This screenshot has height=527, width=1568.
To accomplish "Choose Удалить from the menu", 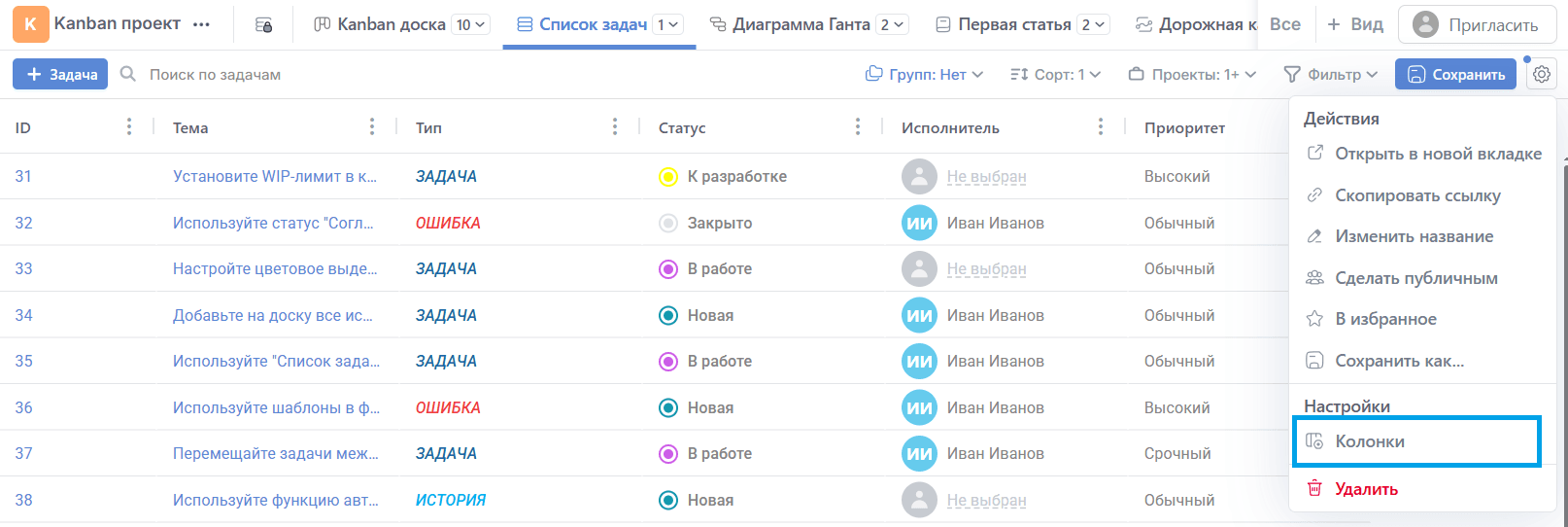I will [x=1365, y=489].
